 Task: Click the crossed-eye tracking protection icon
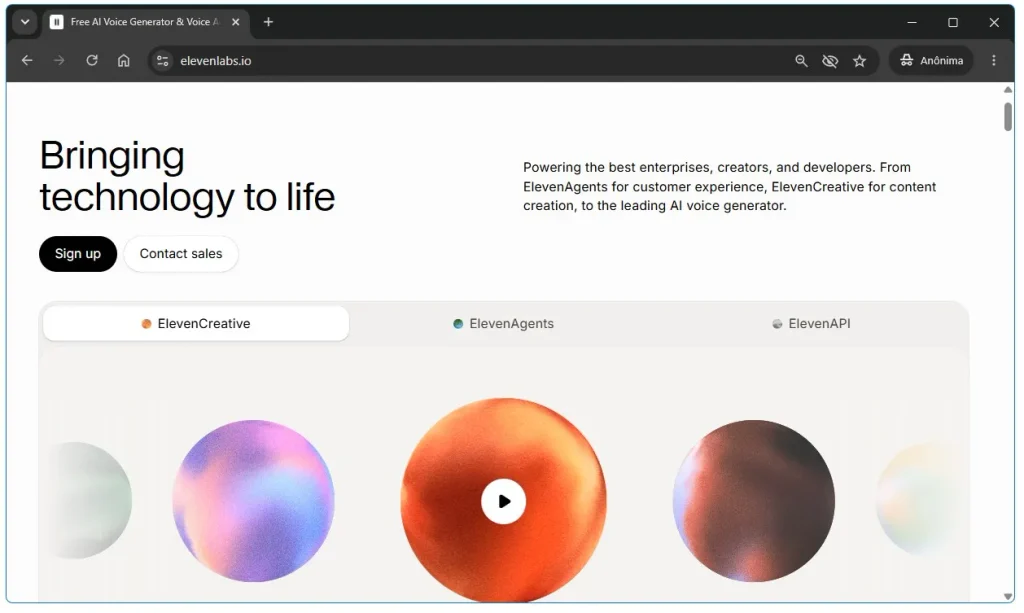830,61
